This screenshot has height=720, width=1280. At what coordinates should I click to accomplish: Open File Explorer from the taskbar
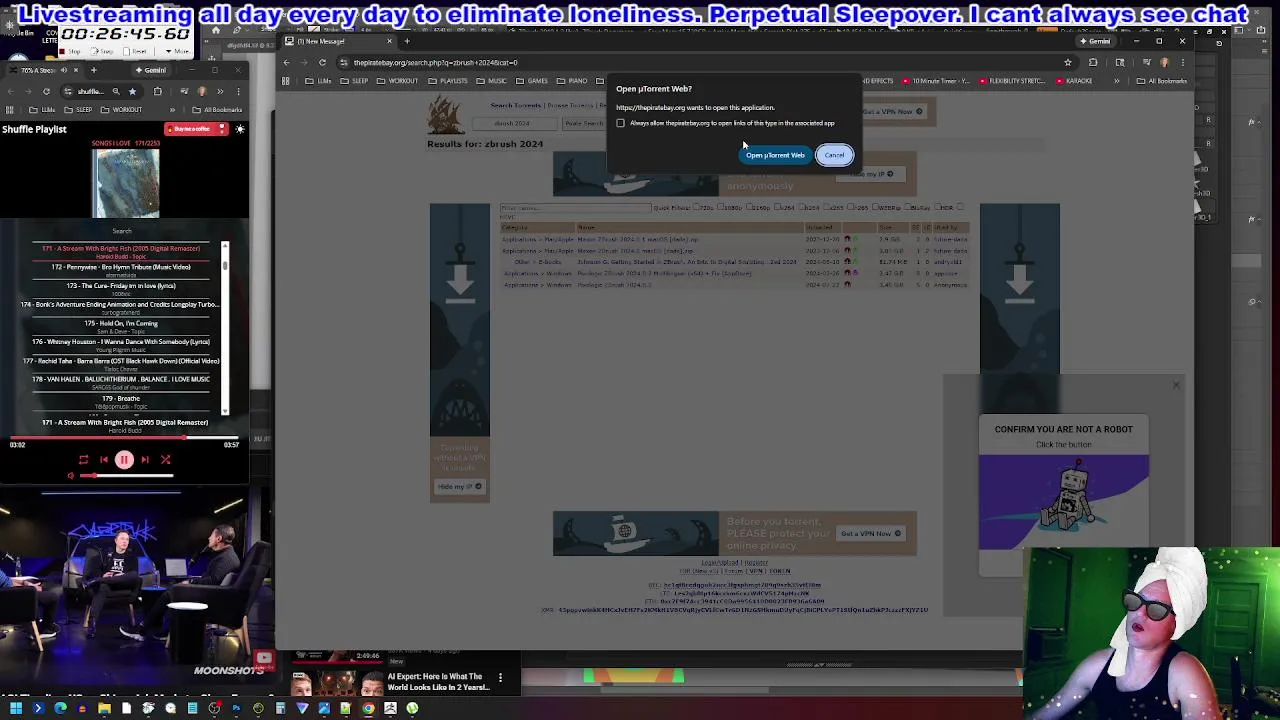point(104,708)
